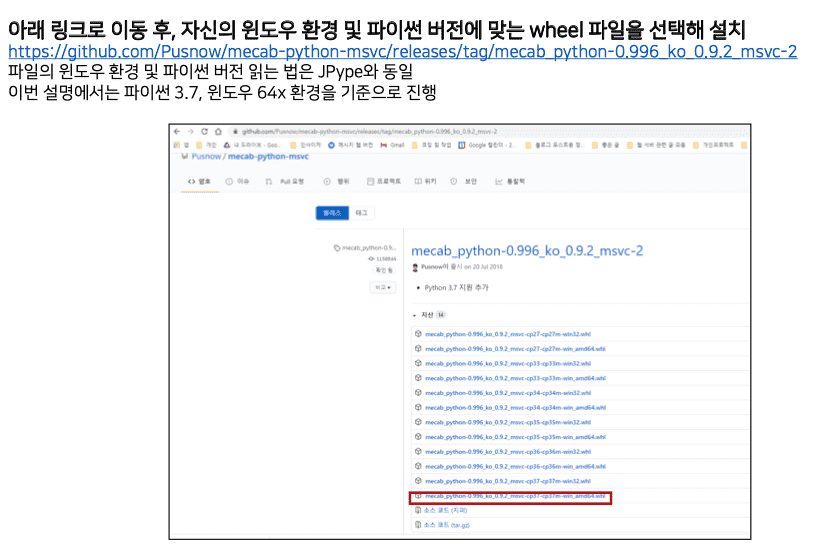Switch to the Wiki tab
This screenshot has height=549, width=824.
tap(426, 181)
